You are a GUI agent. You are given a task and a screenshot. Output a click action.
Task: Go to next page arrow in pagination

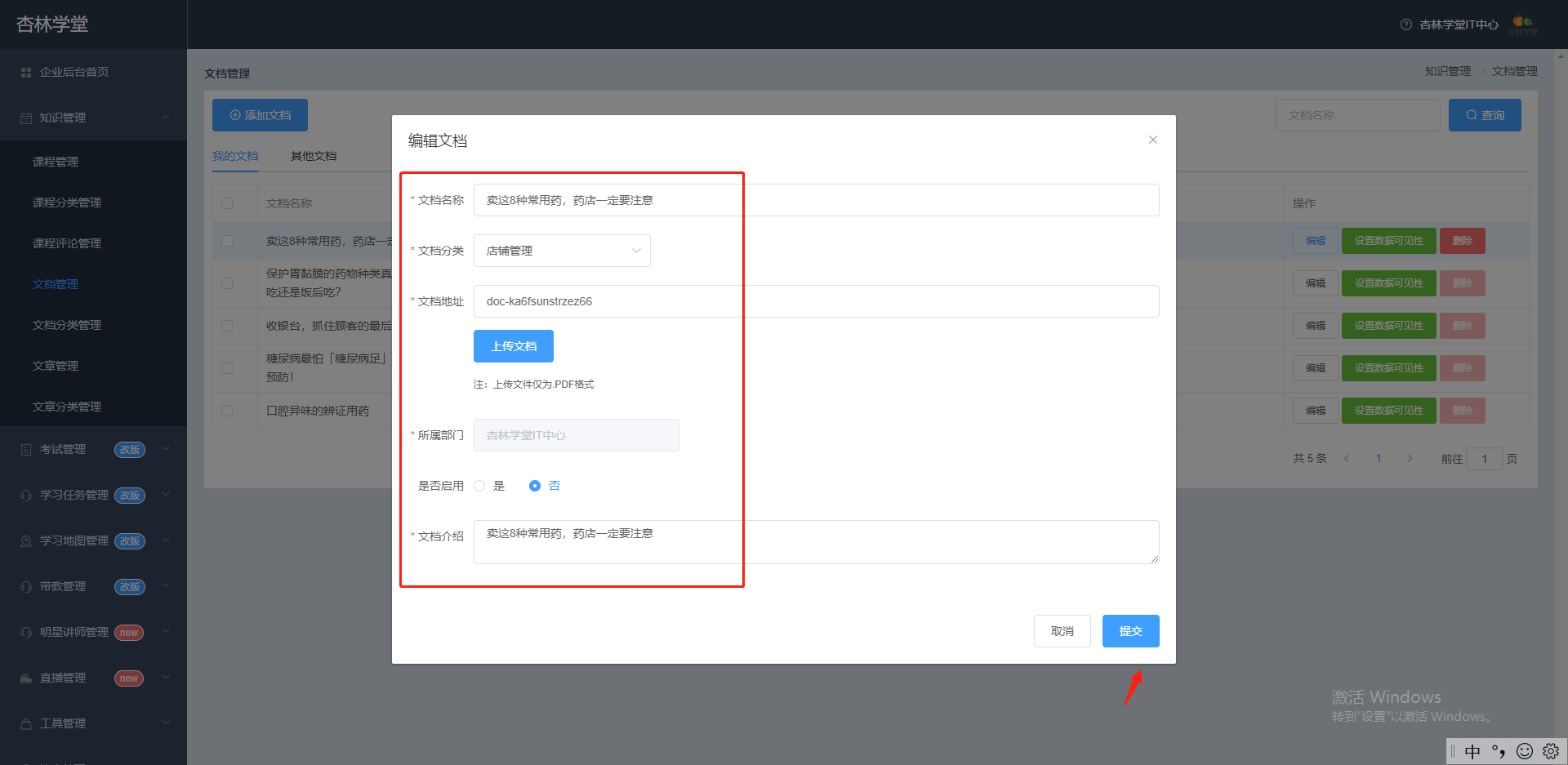pyautogui.click(x=1410, y=459)
